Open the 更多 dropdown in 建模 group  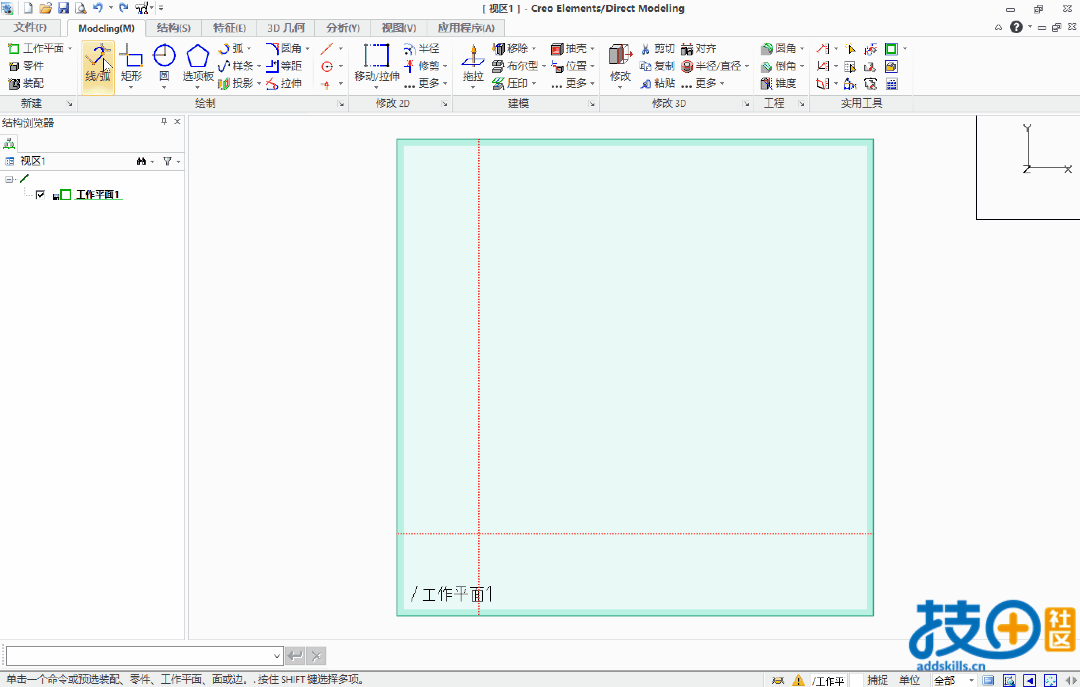574,83
